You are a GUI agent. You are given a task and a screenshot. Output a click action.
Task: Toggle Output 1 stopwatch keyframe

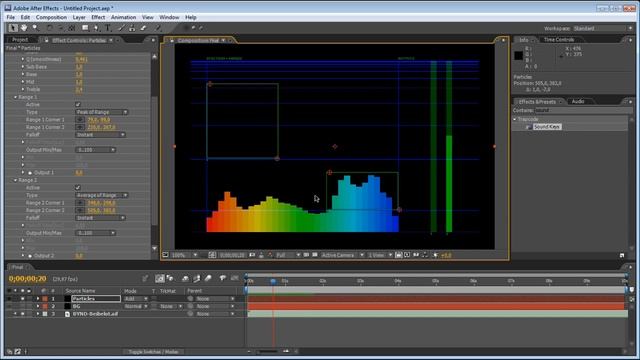tap(30, 173)
